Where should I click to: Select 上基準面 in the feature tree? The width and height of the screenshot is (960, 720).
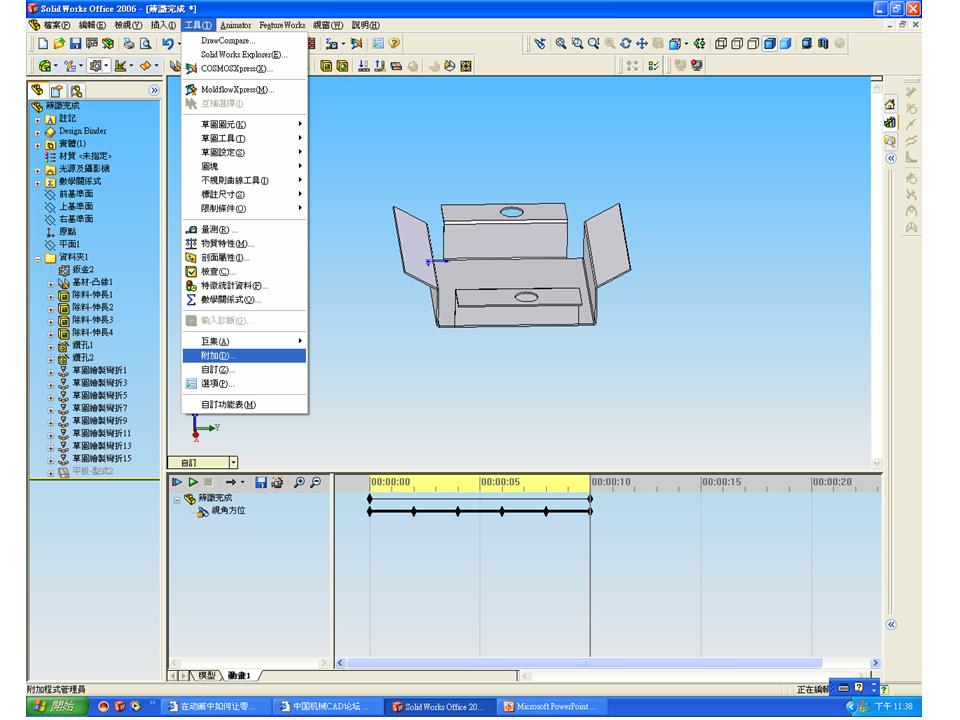(76, 206)
